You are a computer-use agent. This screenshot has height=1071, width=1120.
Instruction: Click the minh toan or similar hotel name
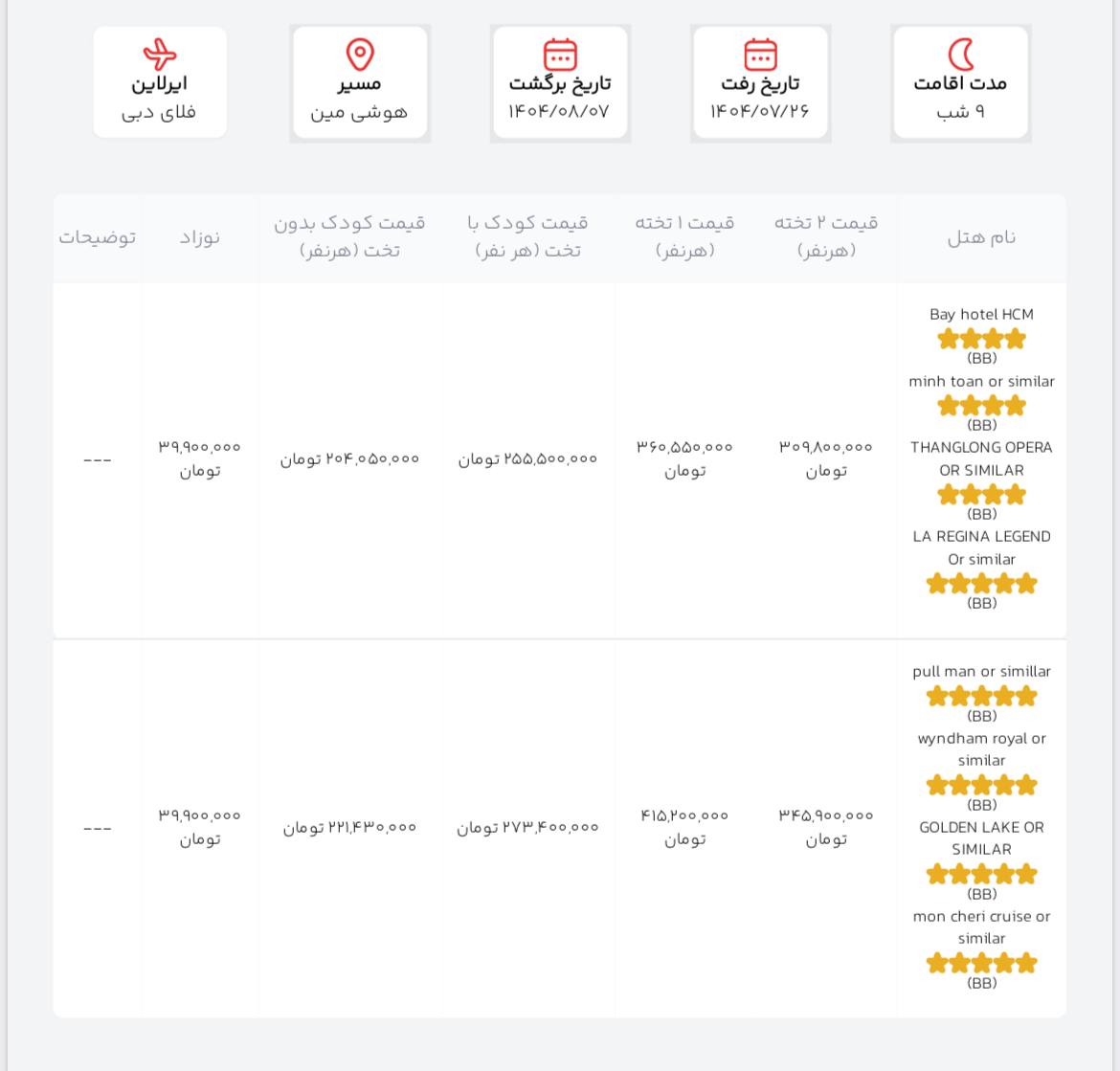[981, 381]
